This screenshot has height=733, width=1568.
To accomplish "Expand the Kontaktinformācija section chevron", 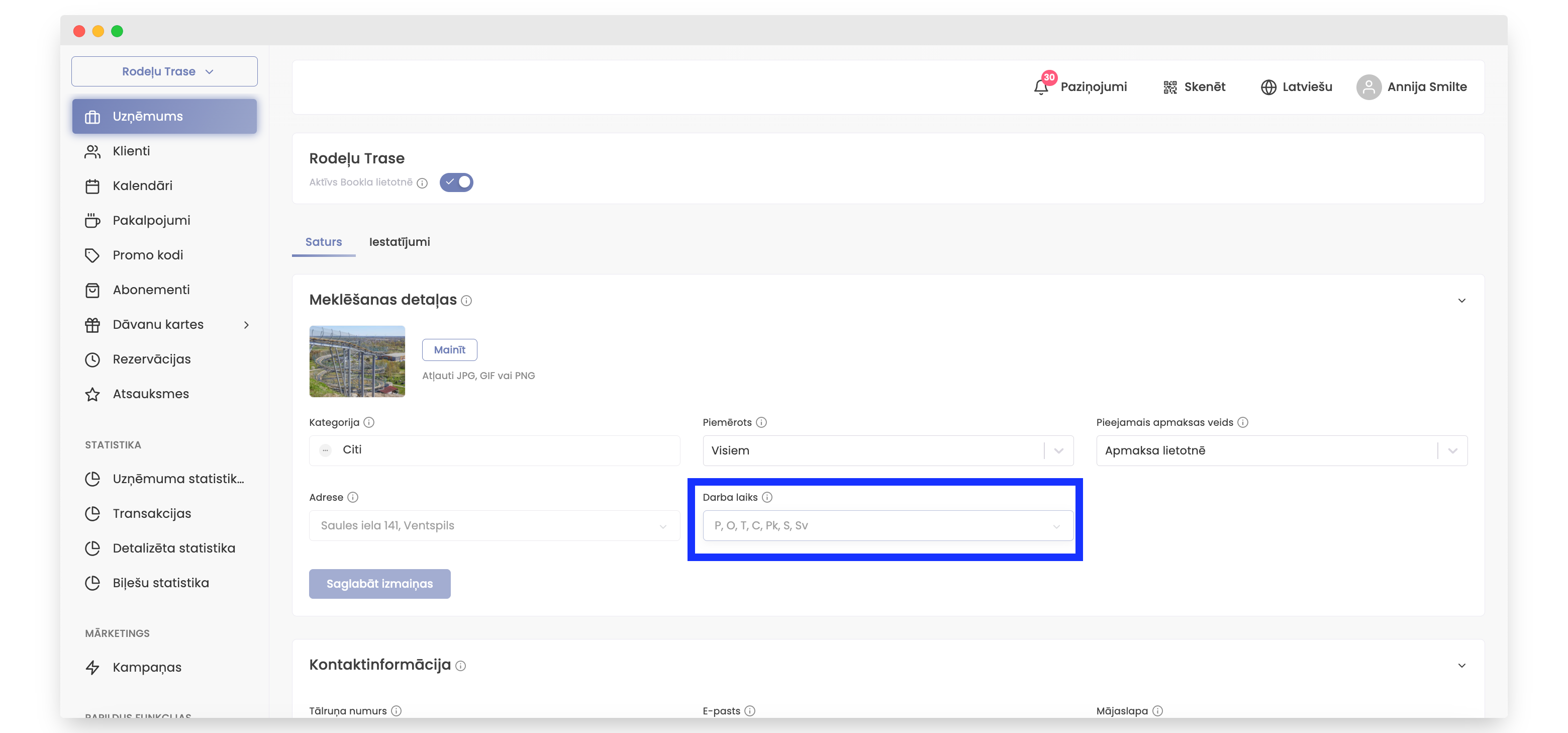I will point(1461,666).
